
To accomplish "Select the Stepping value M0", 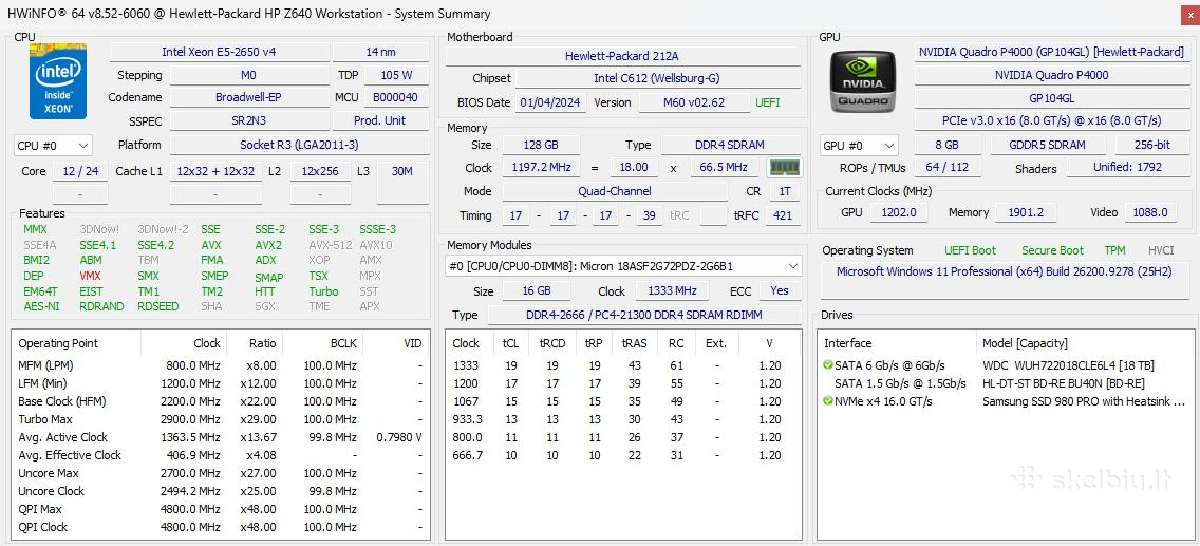I will 248,75.
